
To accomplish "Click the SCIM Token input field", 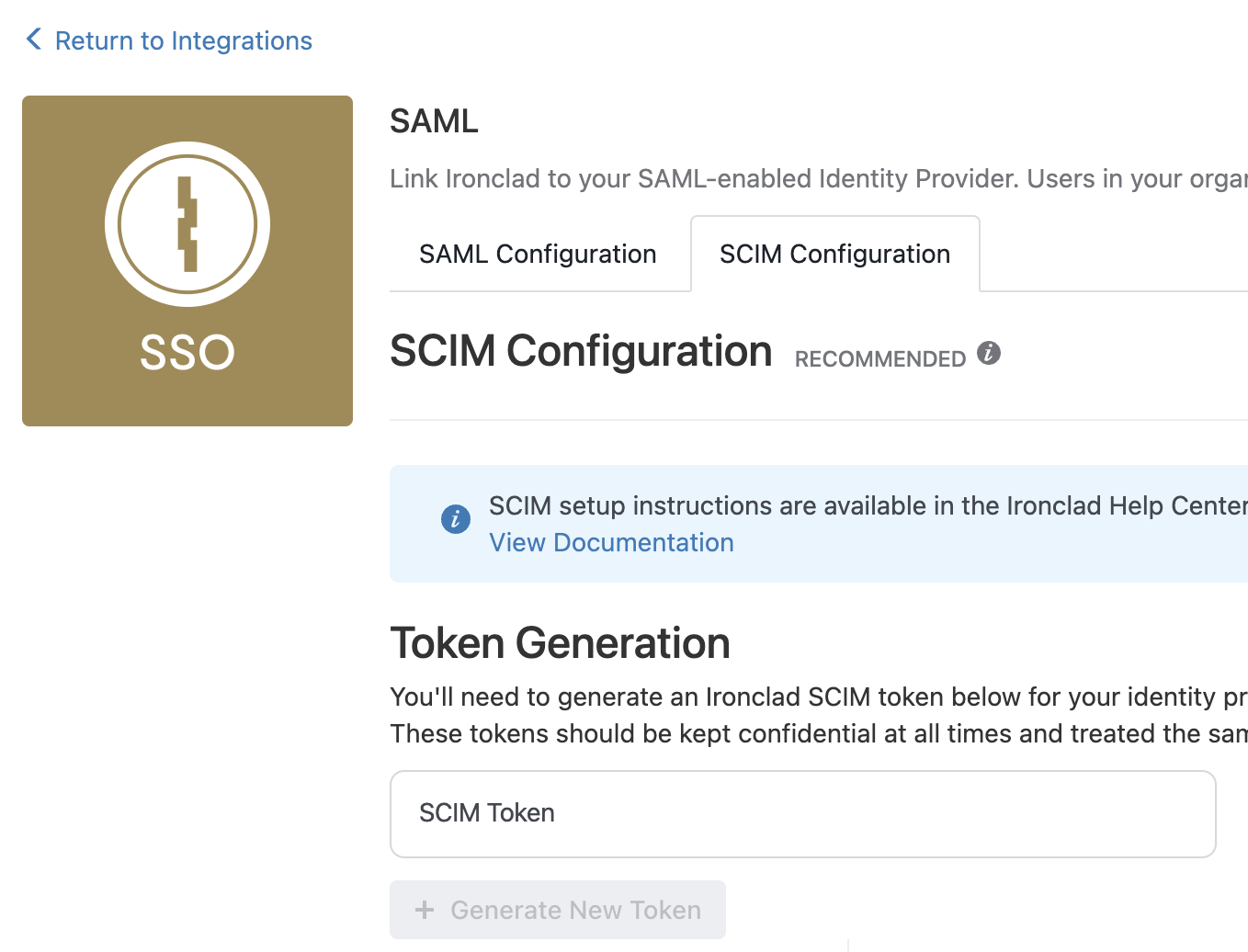I will (802, 813).
